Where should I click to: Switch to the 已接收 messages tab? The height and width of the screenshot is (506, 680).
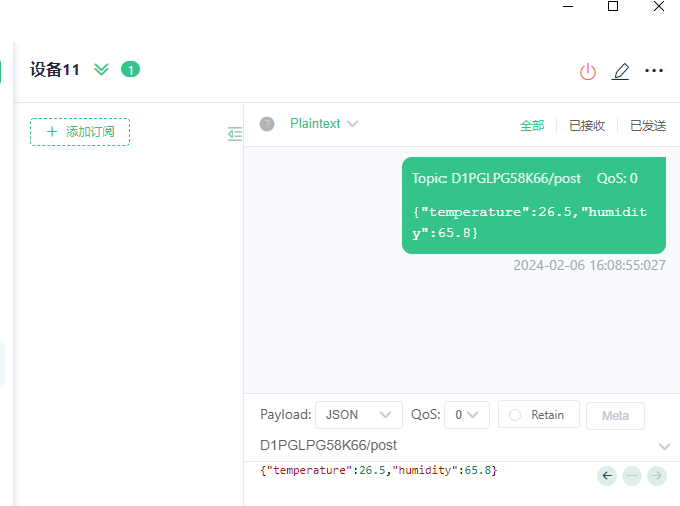587,125
